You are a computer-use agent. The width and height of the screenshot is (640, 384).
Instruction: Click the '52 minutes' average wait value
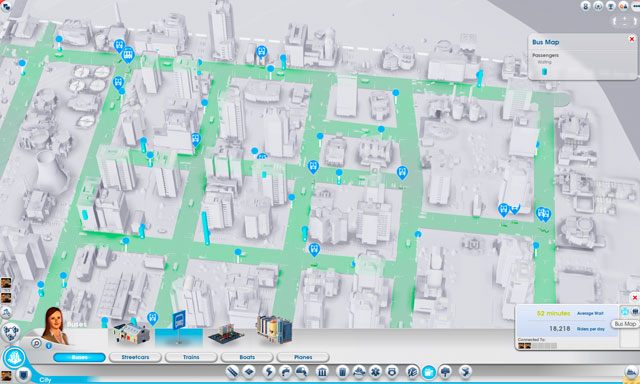553,313
